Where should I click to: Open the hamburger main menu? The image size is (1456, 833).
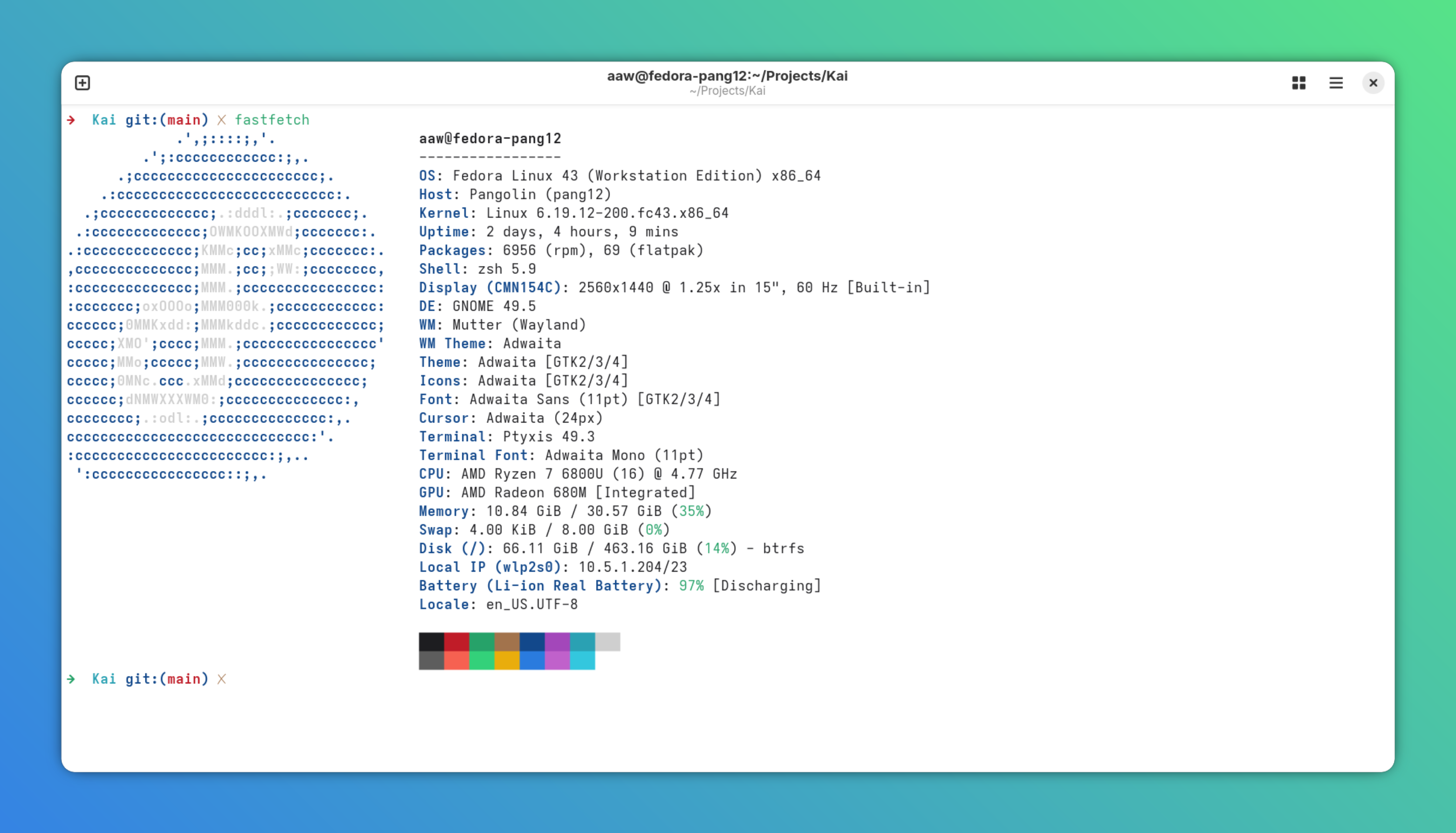pyautogui.click(x=1336, y=83)
